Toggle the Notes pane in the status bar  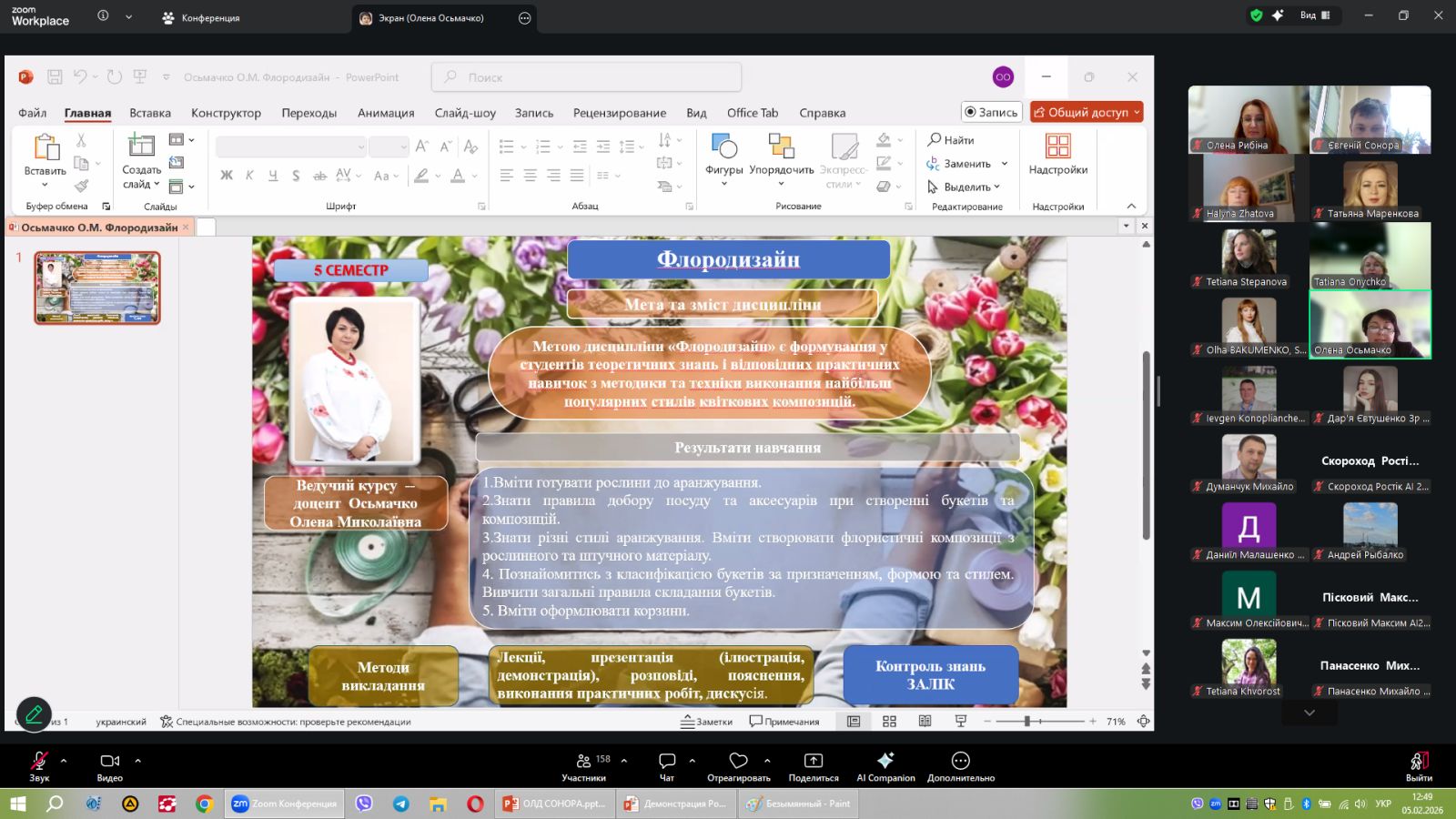[707, 722]
